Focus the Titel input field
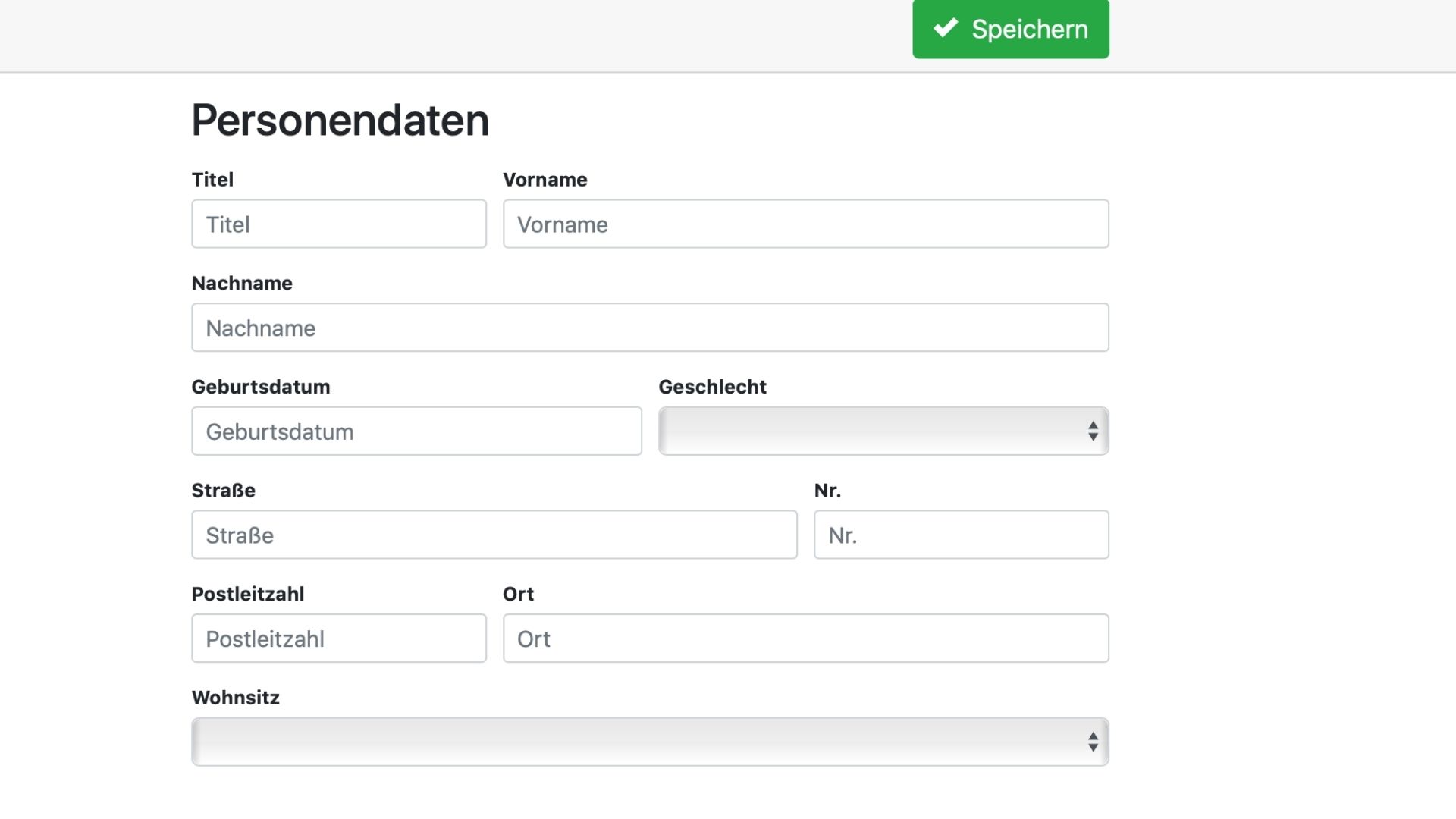 point(338,224)
